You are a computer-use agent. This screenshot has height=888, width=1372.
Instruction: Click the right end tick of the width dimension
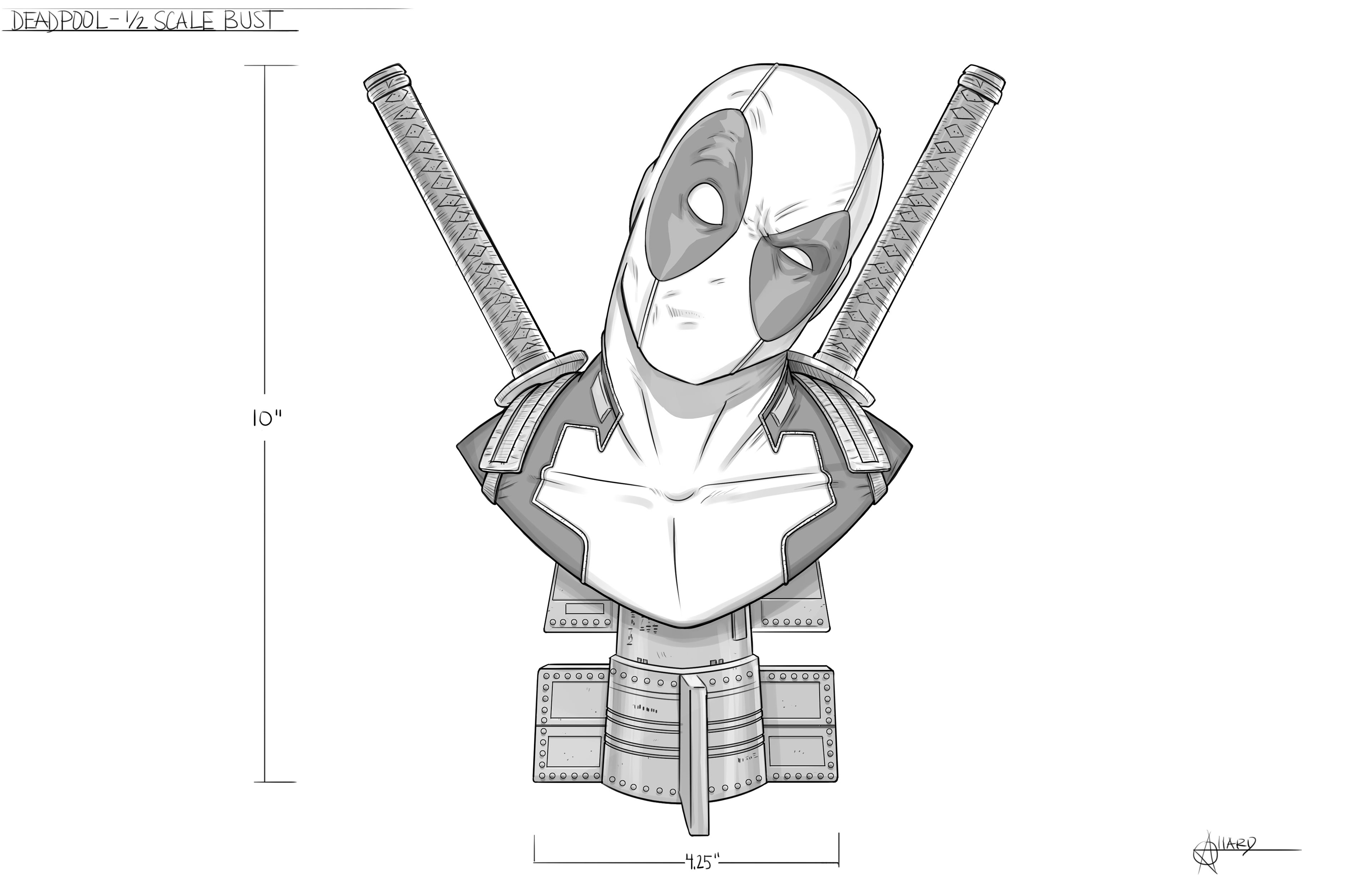[x=838, y=849]
